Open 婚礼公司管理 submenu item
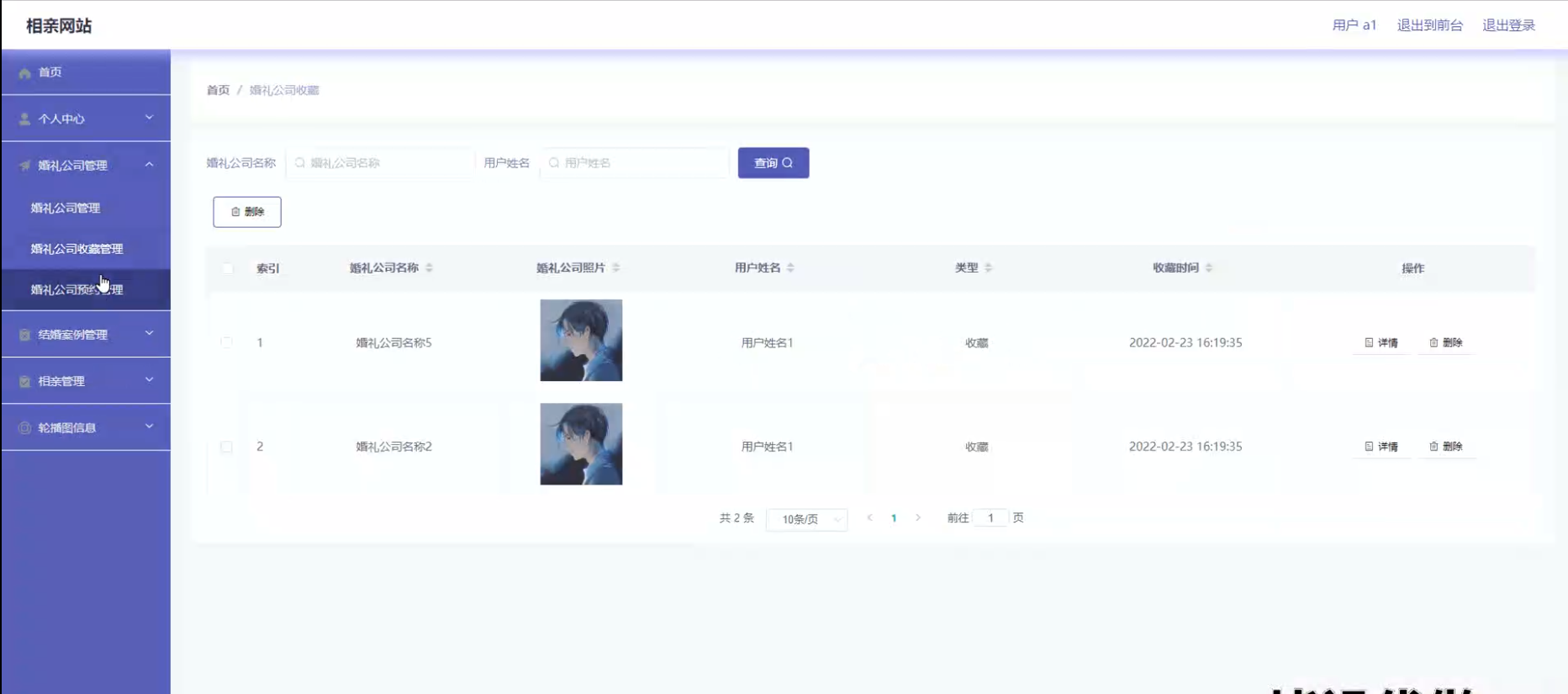Viewport: 1568px width, 694px height. pyautogui.click(x=86, y=208)
